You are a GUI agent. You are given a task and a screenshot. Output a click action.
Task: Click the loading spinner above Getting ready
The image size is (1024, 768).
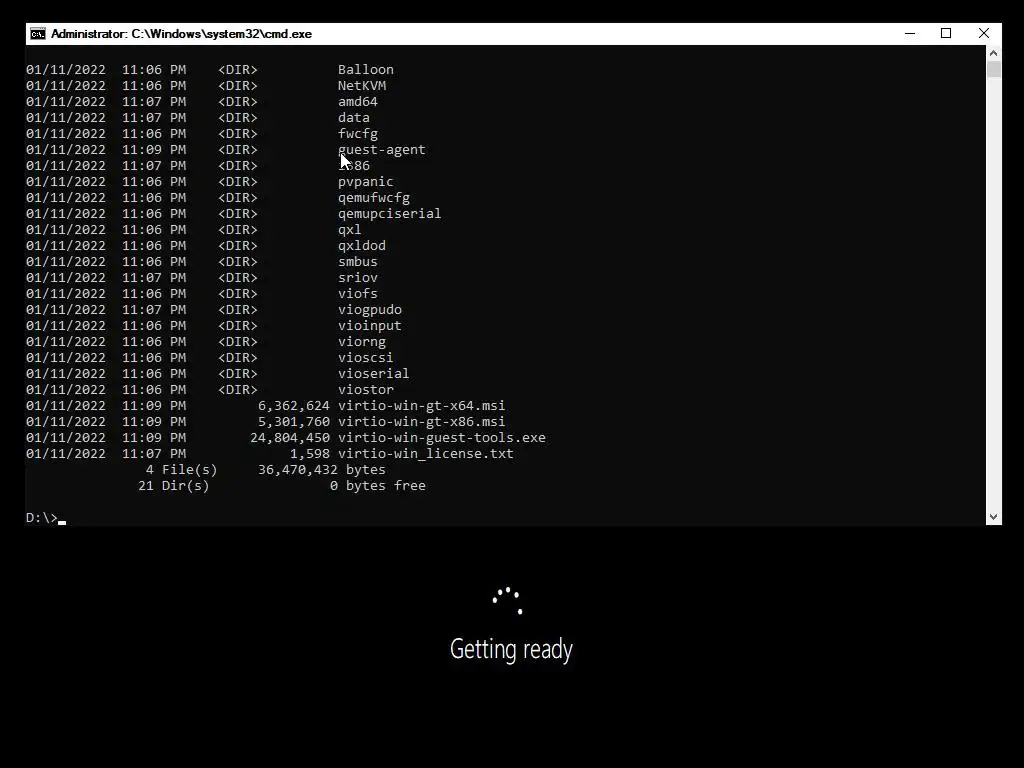(508, 601)
